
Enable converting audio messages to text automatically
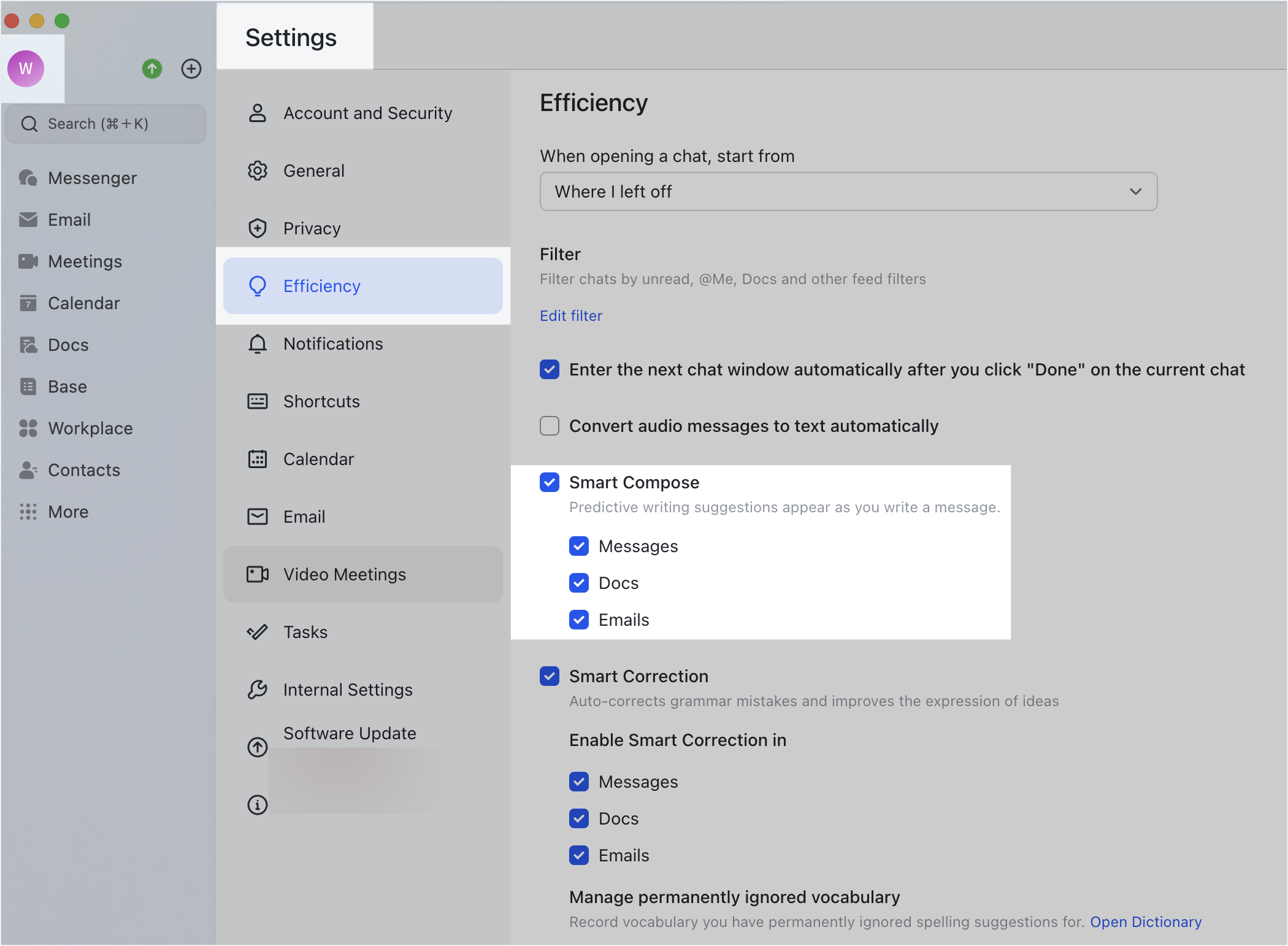[549, 425]
